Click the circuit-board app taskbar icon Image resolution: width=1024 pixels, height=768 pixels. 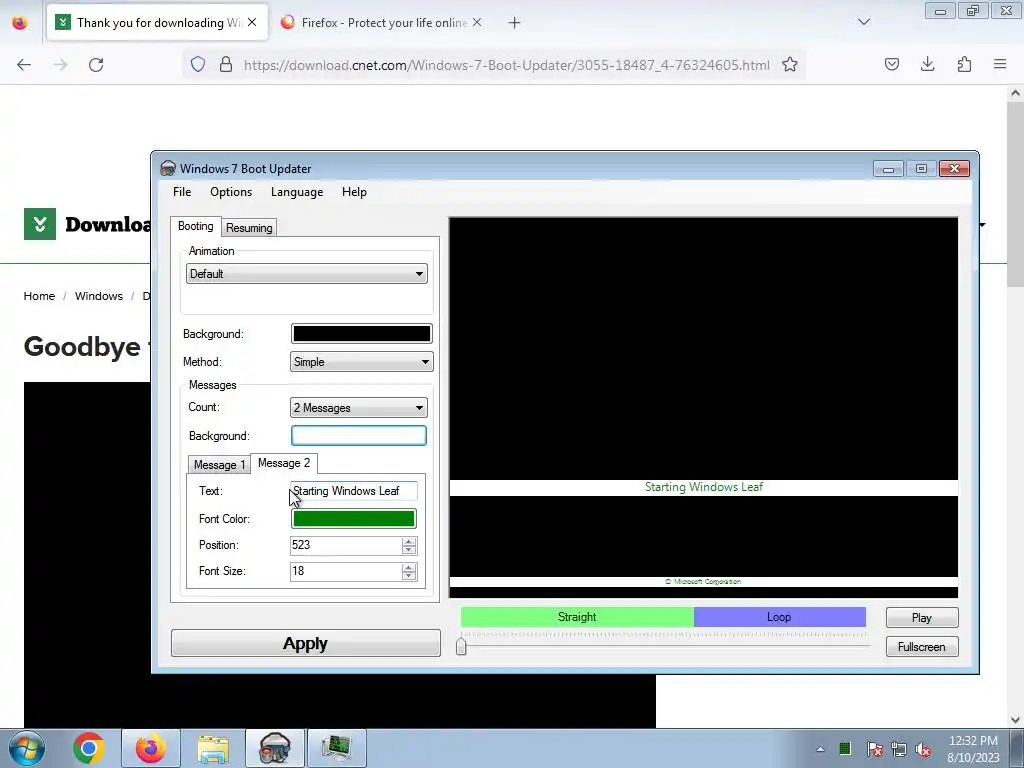click(336, 748)
